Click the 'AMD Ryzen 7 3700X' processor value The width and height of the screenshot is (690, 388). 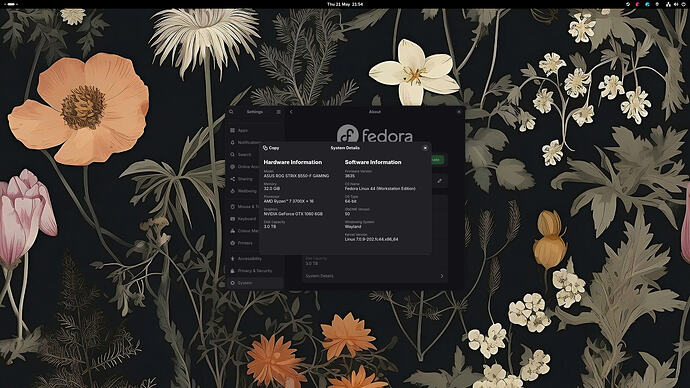click(x=289, y=201)
